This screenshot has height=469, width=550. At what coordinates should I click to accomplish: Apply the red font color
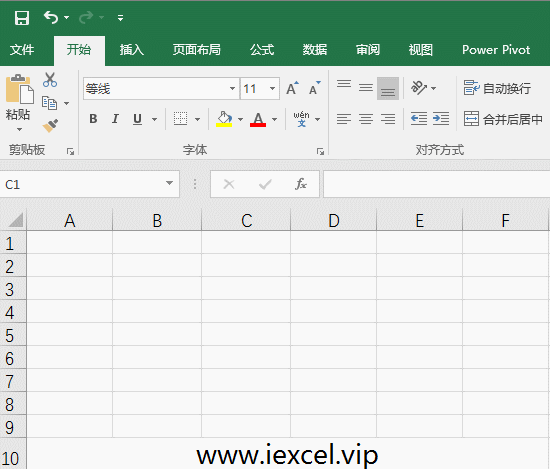(x=258, y=119)
